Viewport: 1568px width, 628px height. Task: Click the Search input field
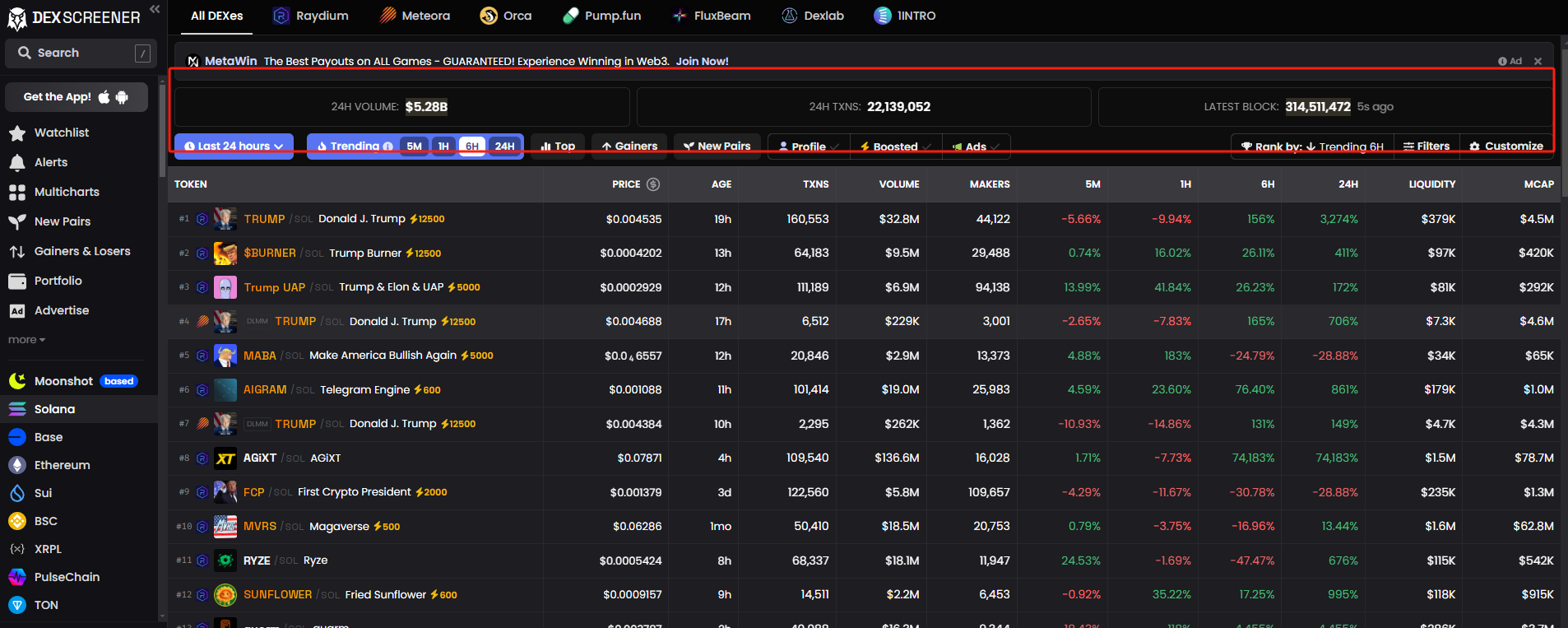[79, 53]
